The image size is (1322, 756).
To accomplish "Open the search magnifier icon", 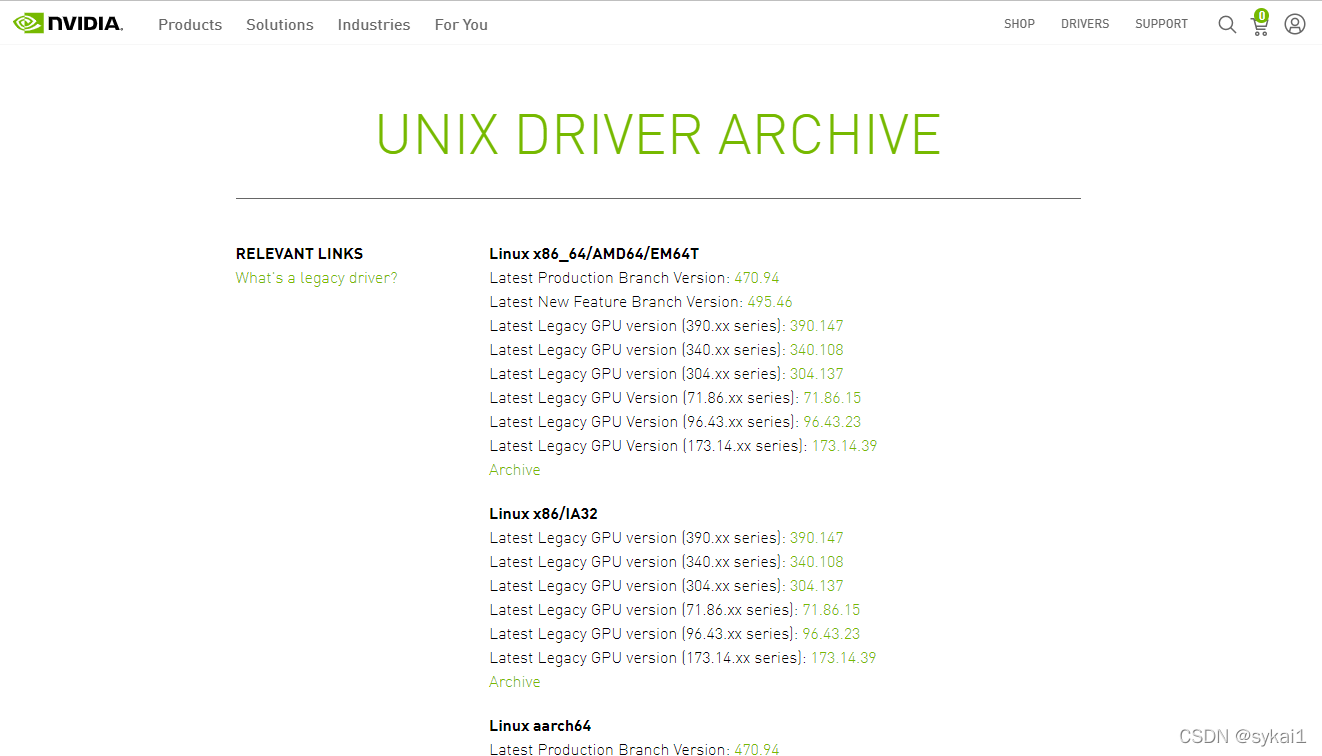I will pos(1227,24).
